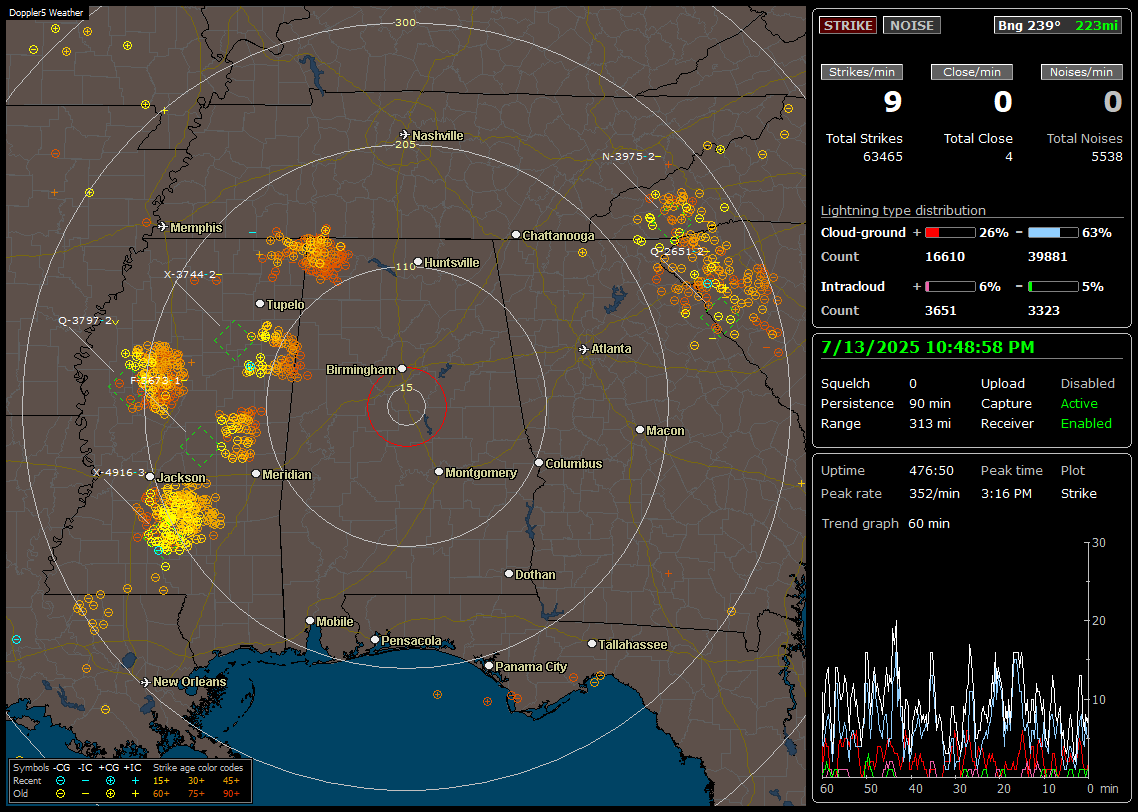Click storm cell label F-5673-1
Image resolution: width=1138 pixels, height=812 pixels.
tap(155, 380)
